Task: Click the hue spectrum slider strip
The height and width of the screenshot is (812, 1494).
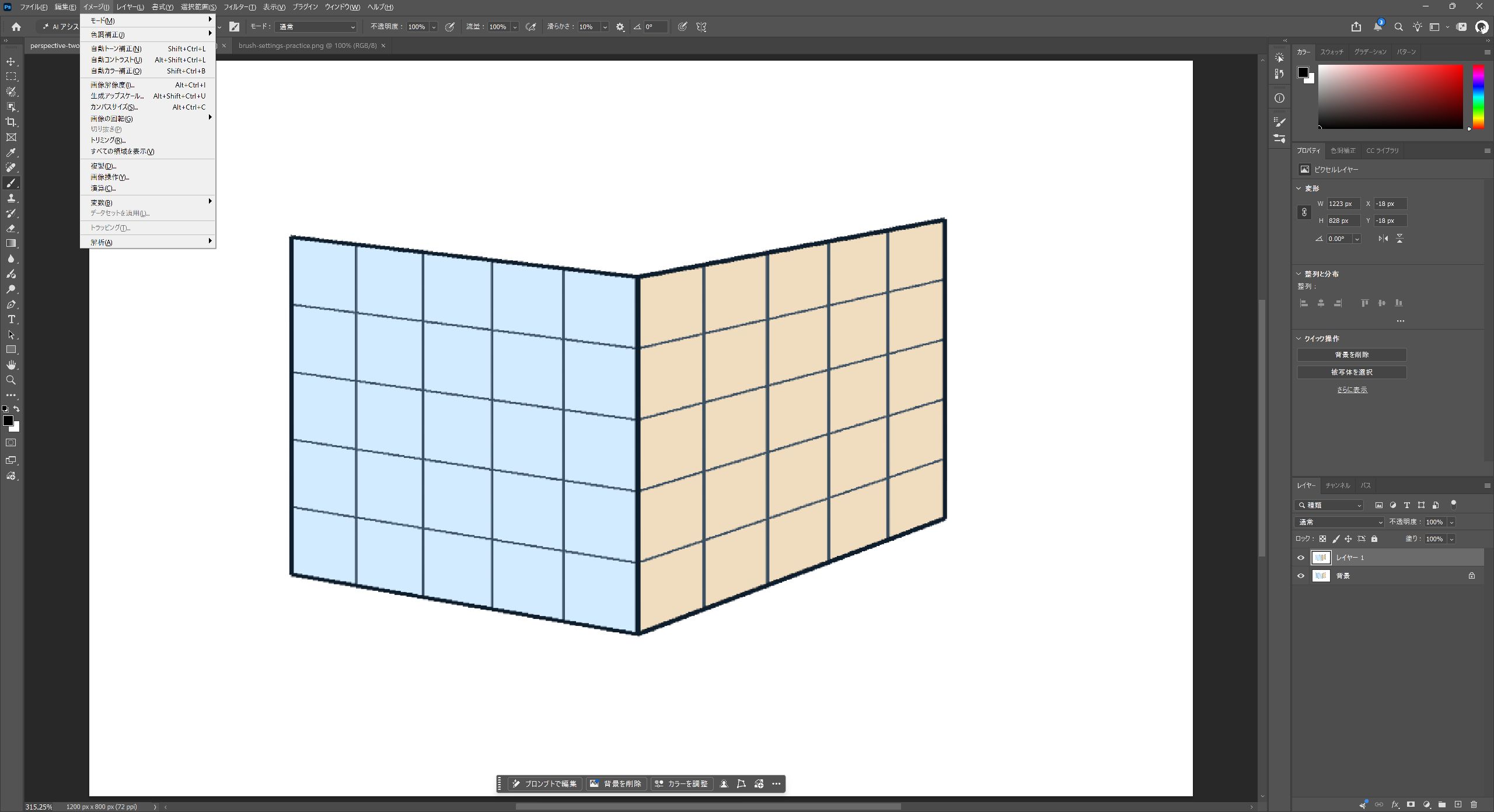Action: coord(1478,97)
